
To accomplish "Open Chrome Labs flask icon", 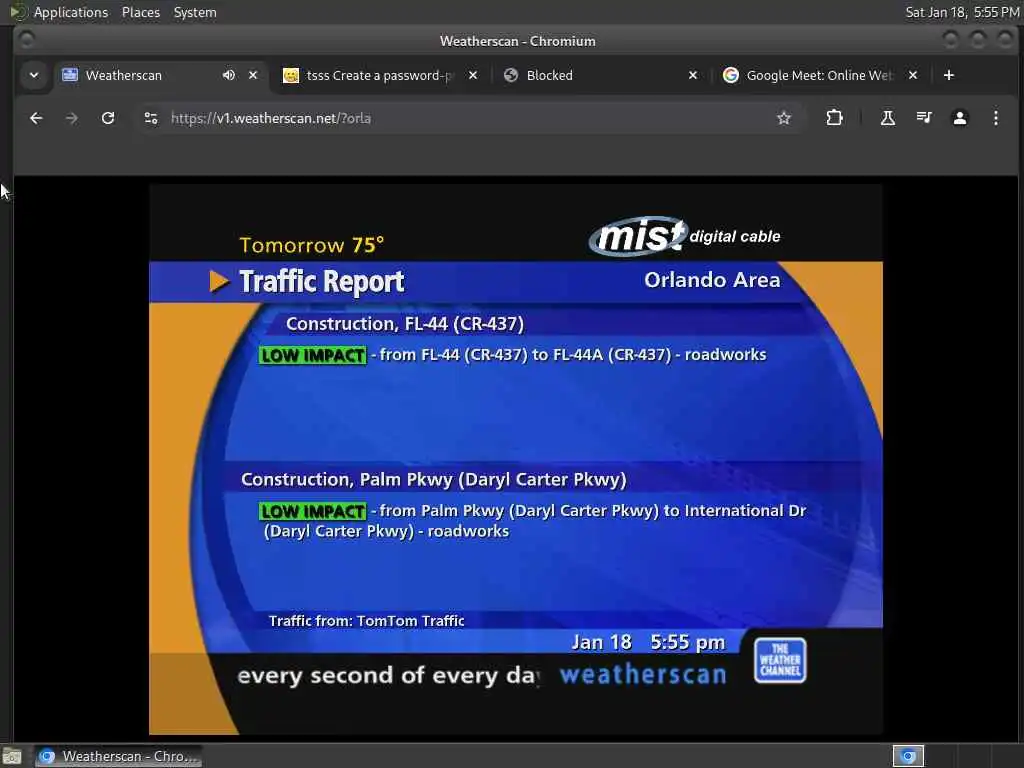I will tap(888, 118).
